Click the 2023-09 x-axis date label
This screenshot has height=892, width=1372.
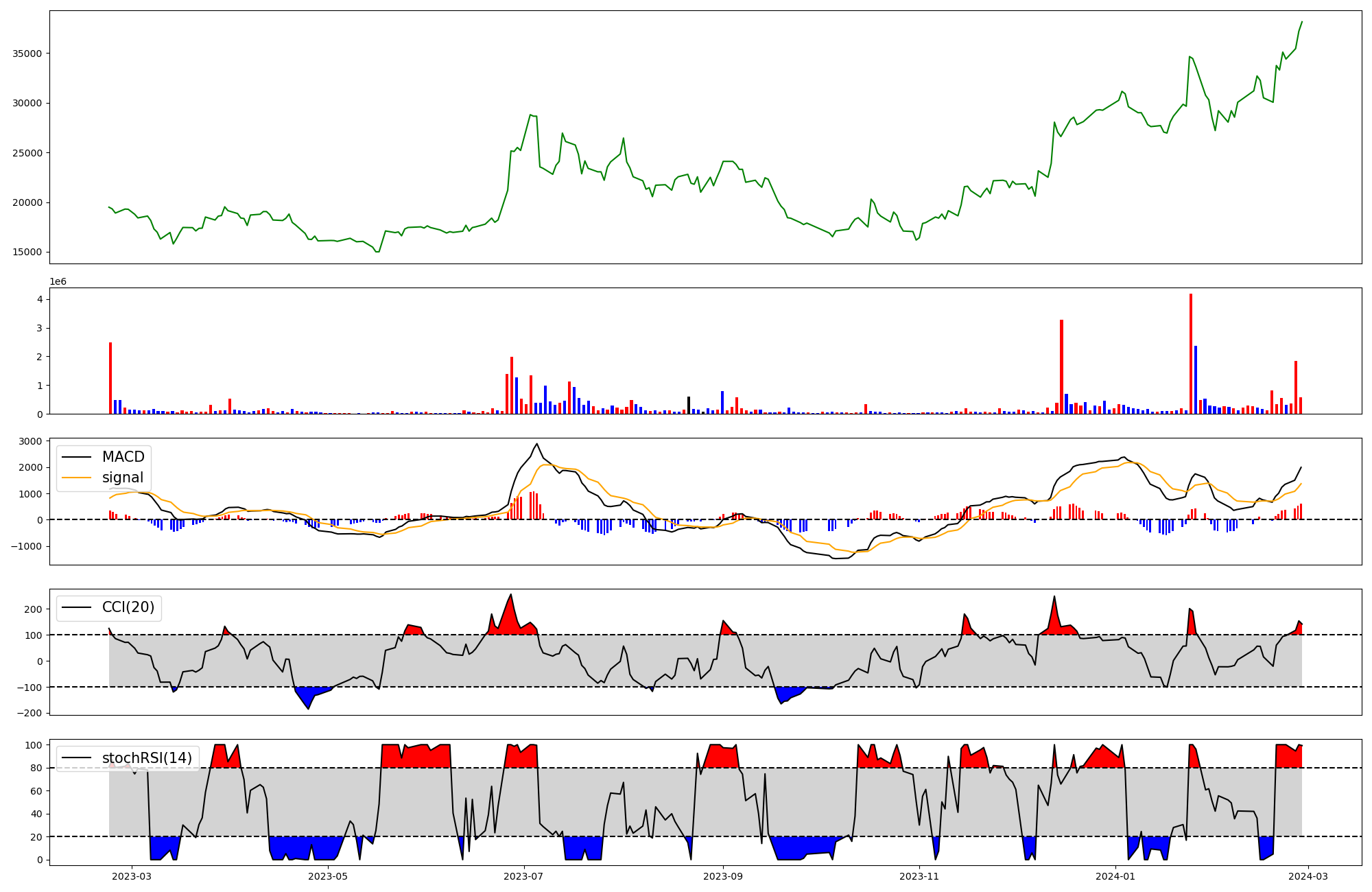pyautogui.click(x=723, y=876)
